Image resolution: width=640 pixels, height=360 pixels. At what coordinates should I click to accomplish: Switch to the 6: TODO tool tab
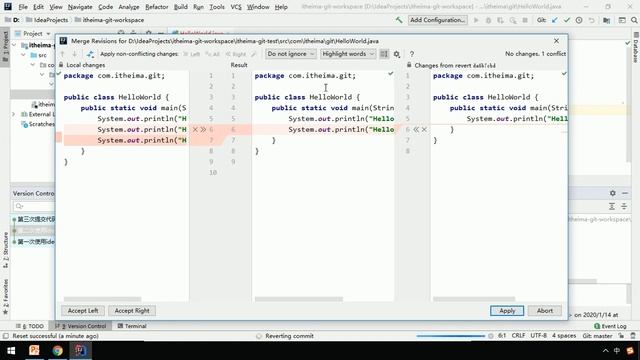point(30,326)
